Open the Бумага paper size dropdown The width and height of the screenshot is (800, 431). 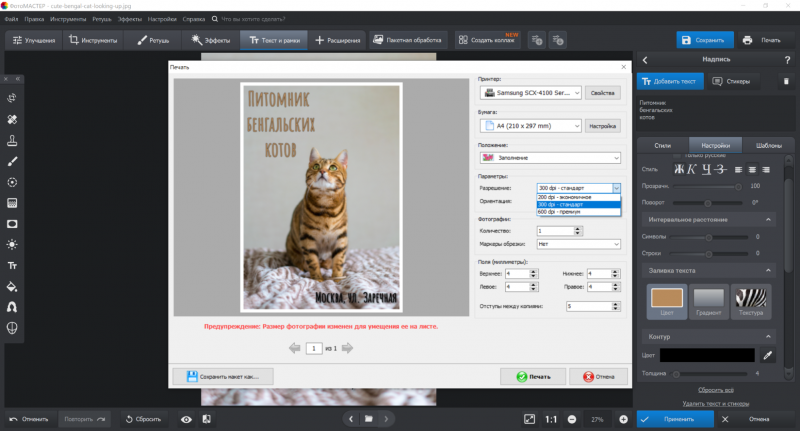click(x=531, y=126)
